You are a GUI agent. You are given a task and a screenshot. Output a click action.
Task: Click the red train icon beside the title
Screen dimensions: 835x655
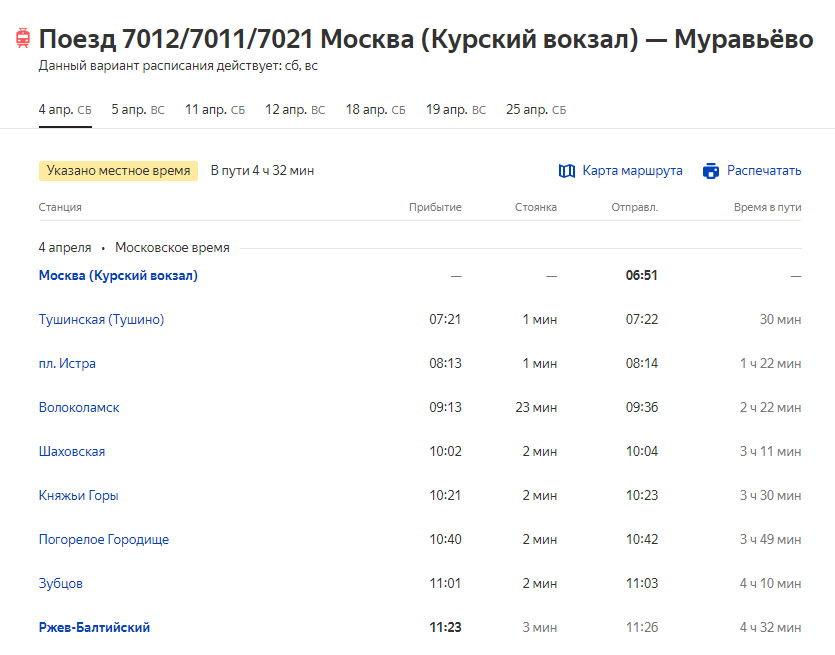(22, 40)
